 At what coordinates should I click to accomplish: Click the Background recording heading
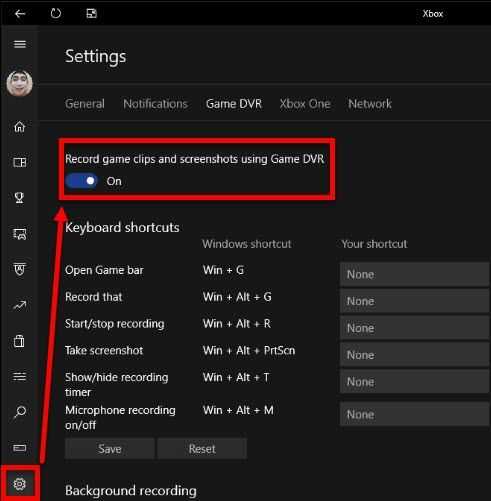131,491
